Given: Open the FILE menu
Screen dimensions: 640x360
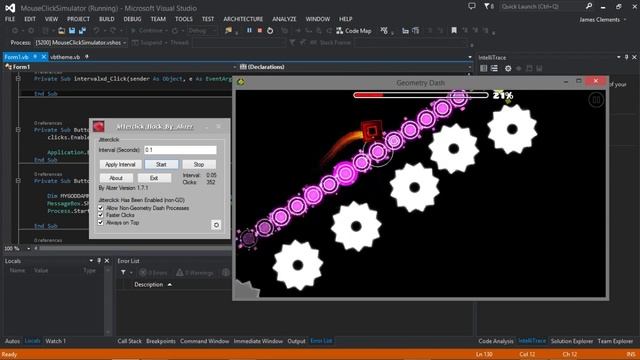Looking at the screenshot, I should click(10, 19).
